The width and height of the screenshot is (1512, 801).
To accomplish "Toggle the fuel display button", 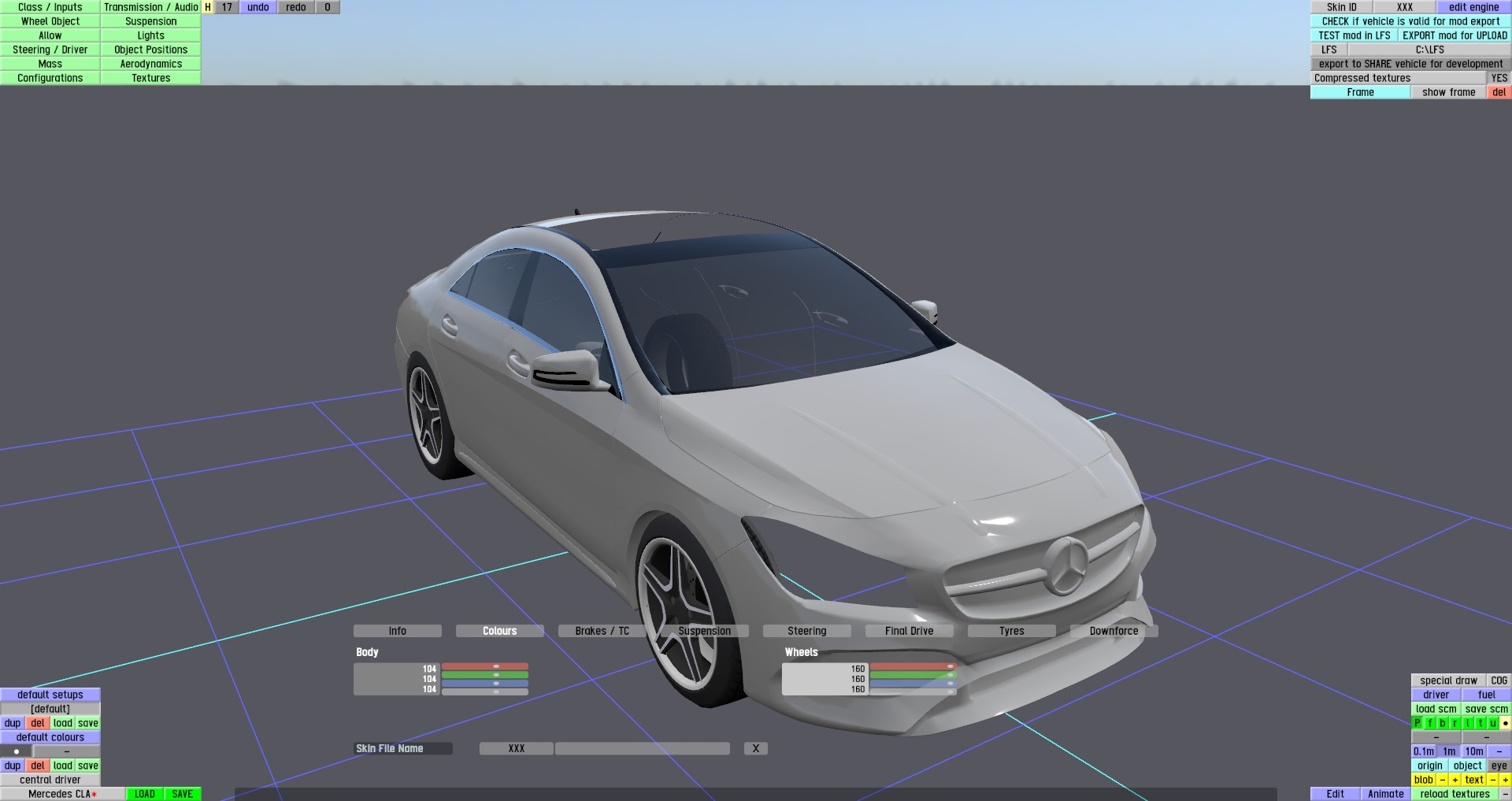I will pyautogui.click(x=1487, y=695).
